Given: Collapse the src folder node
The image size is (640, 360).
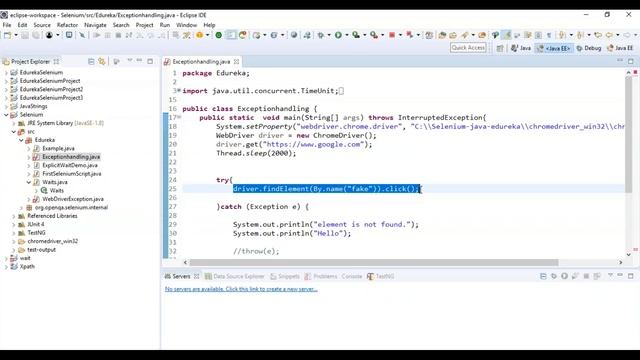Looking at the screenshot, I should point(13,132).
